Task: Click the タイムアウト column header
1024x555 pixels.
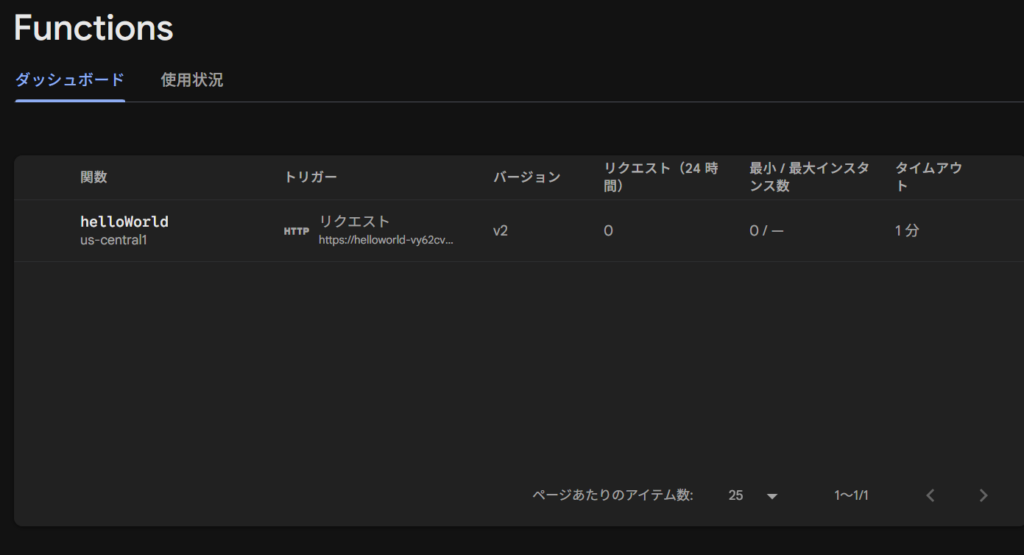Action: point(928,177)
